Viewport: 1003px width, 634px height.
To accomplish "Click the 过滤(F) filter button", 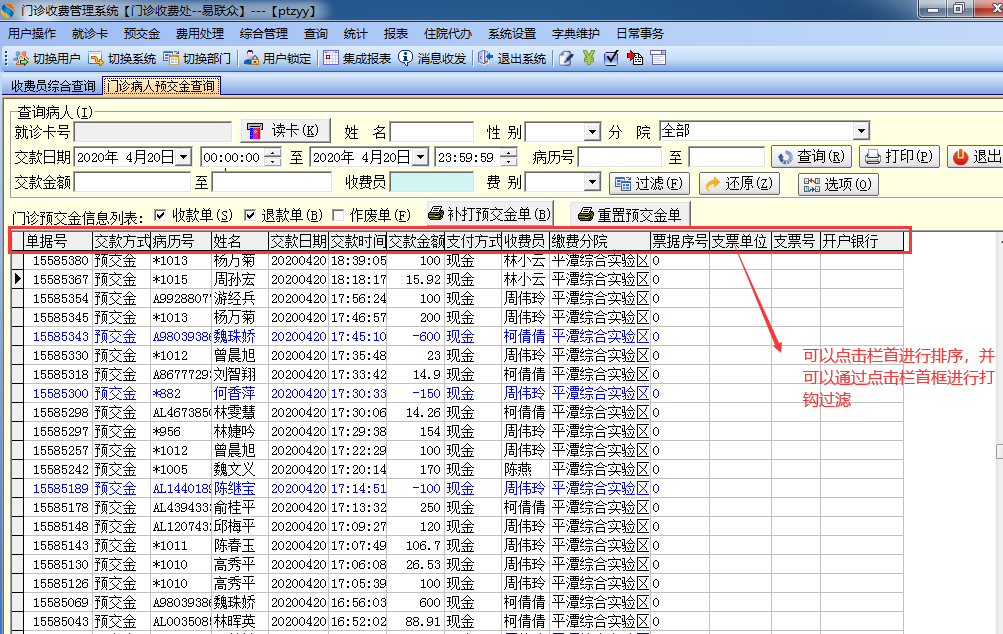I will tap(649, 184).
